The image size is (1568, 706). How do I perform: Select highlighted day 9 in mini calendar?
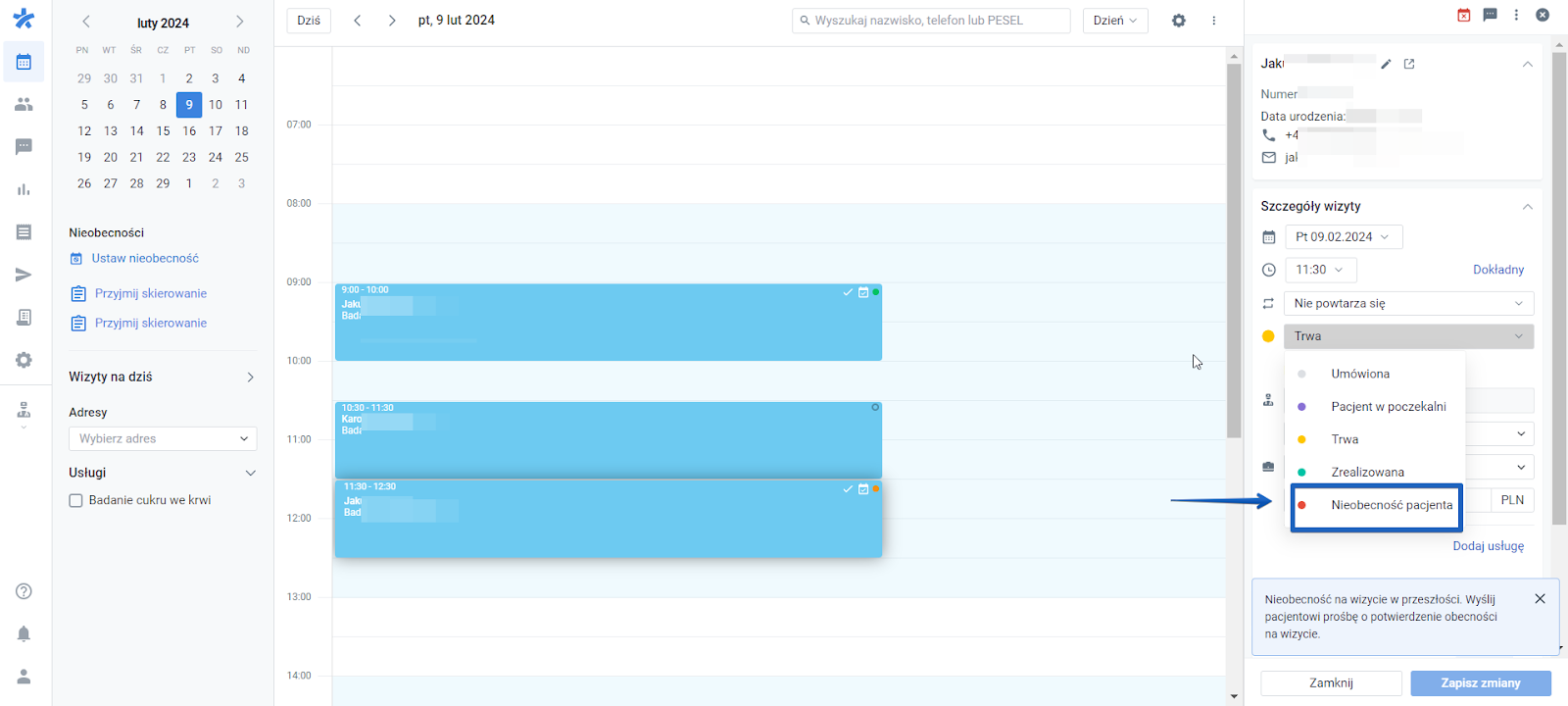click(189, 105)
